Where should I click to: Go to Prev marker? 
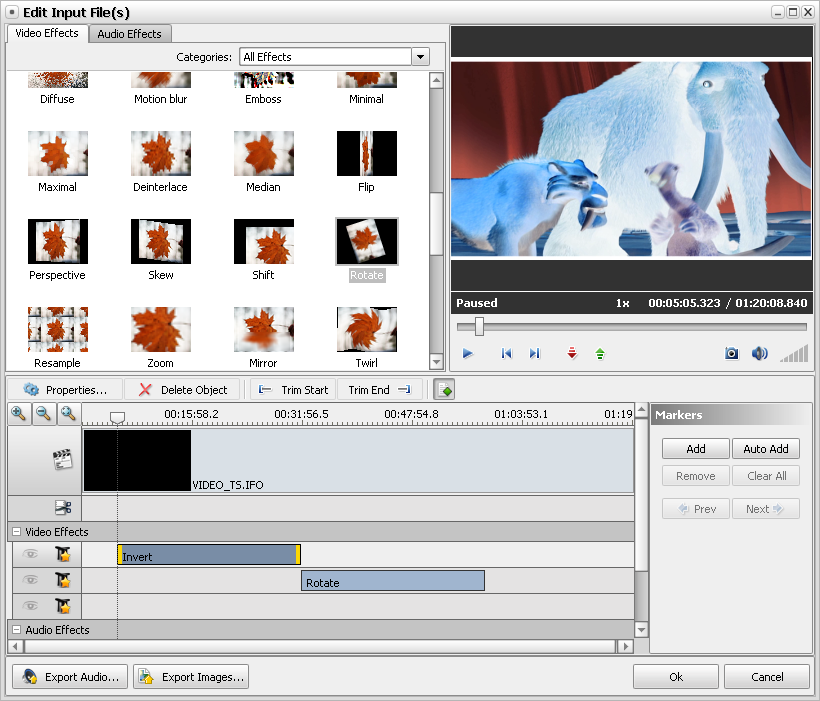click(696, 509)
